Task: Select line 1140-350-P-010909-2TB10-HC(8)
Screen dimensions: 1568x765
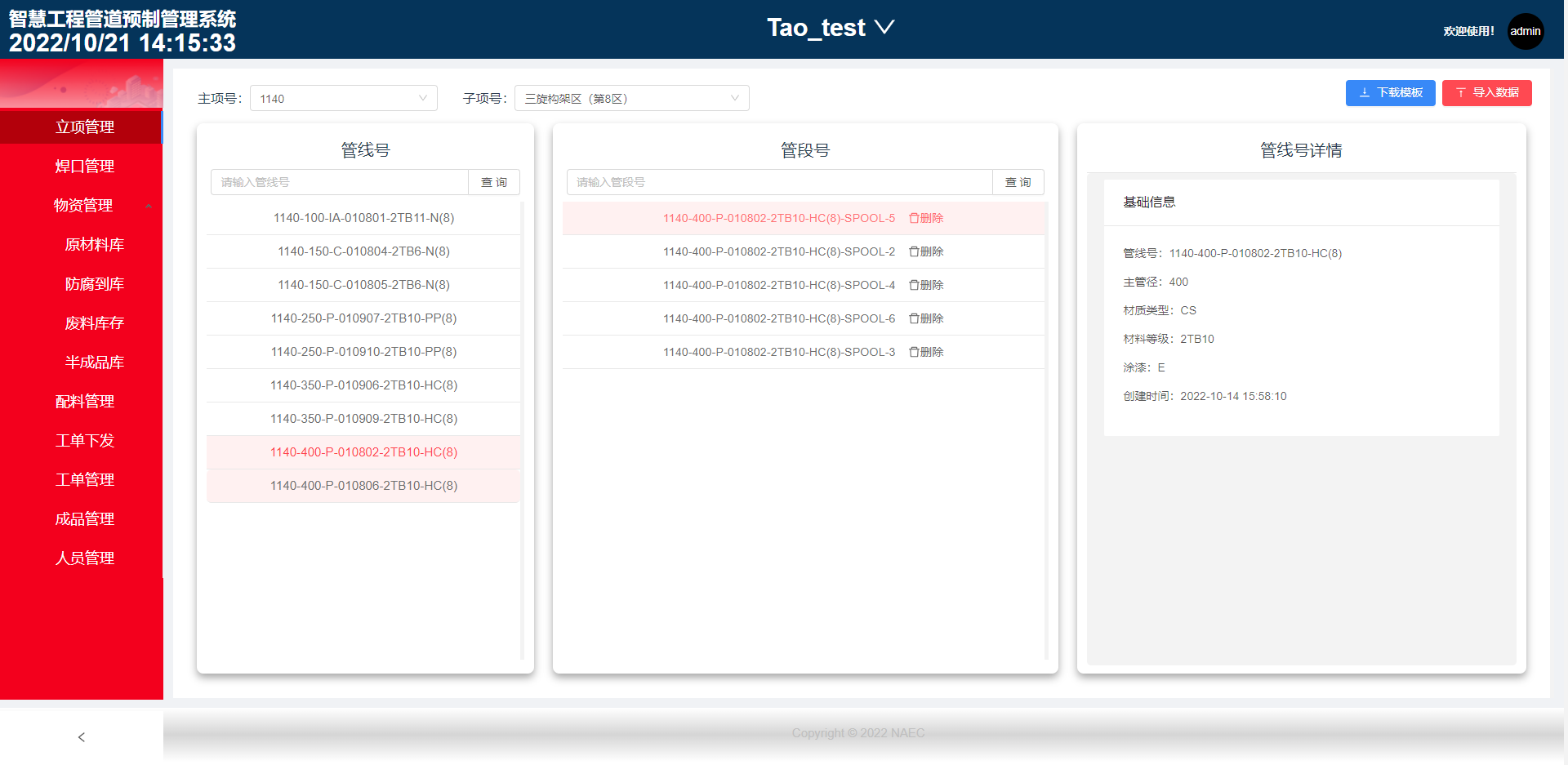Action: [363, 419]
